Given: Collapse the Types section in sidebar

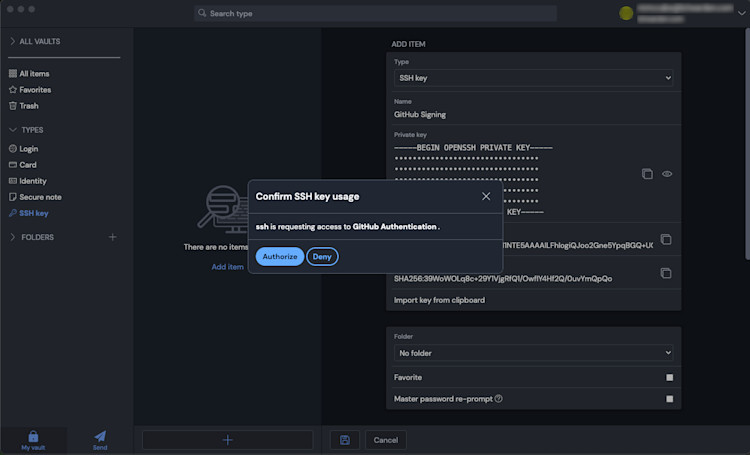Looking at the screenshot, I should (13, 130).
